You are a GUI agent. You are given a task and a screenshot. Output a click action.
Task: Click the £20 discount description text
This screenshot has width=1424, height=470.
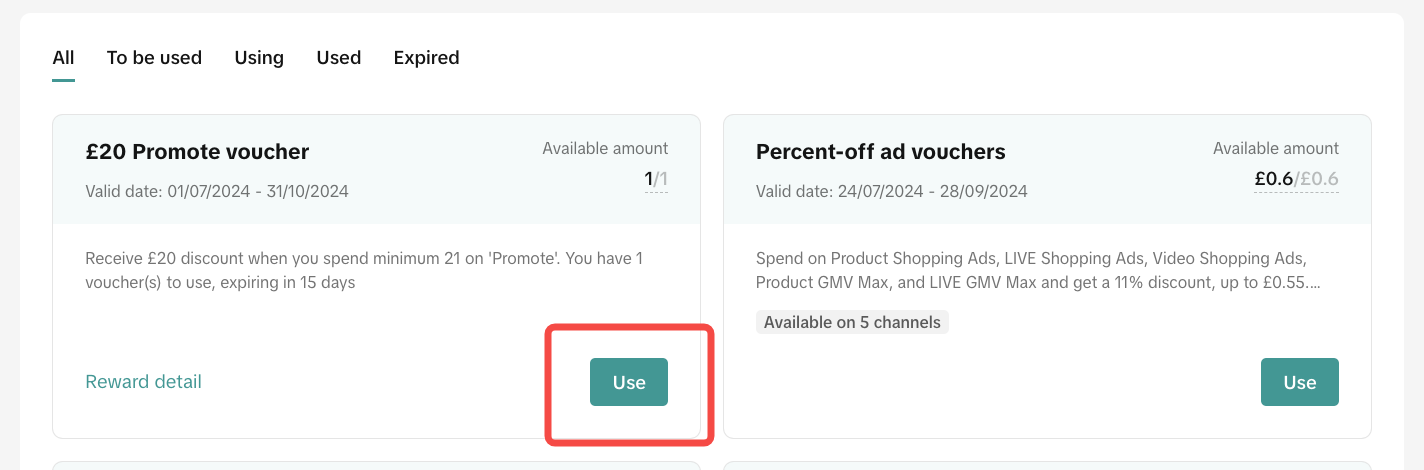pyautogui.click(x=364, y=270)
